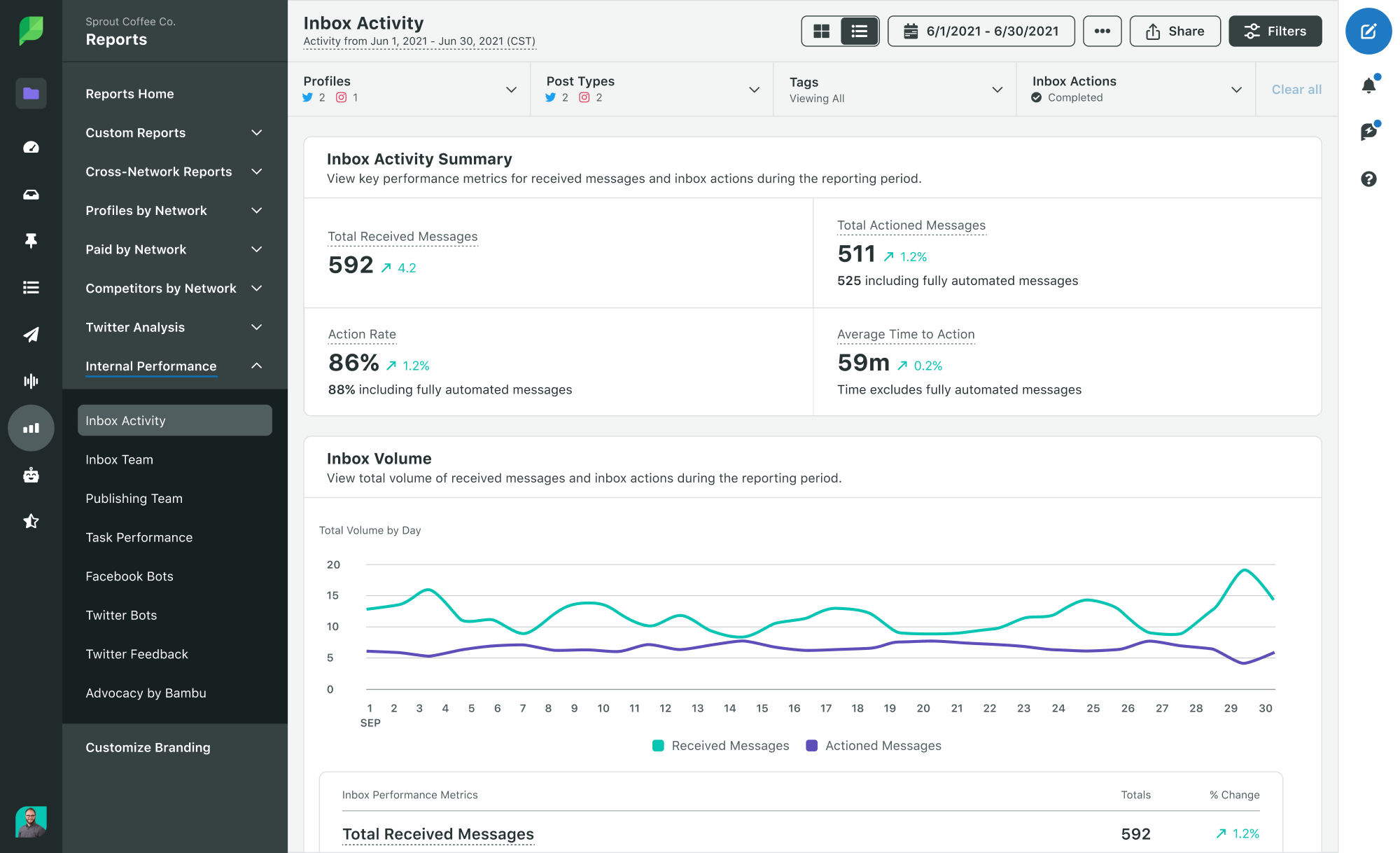Click Clear all filters button
Screen dimensions: 1400x853
[x=1297, y=89]
